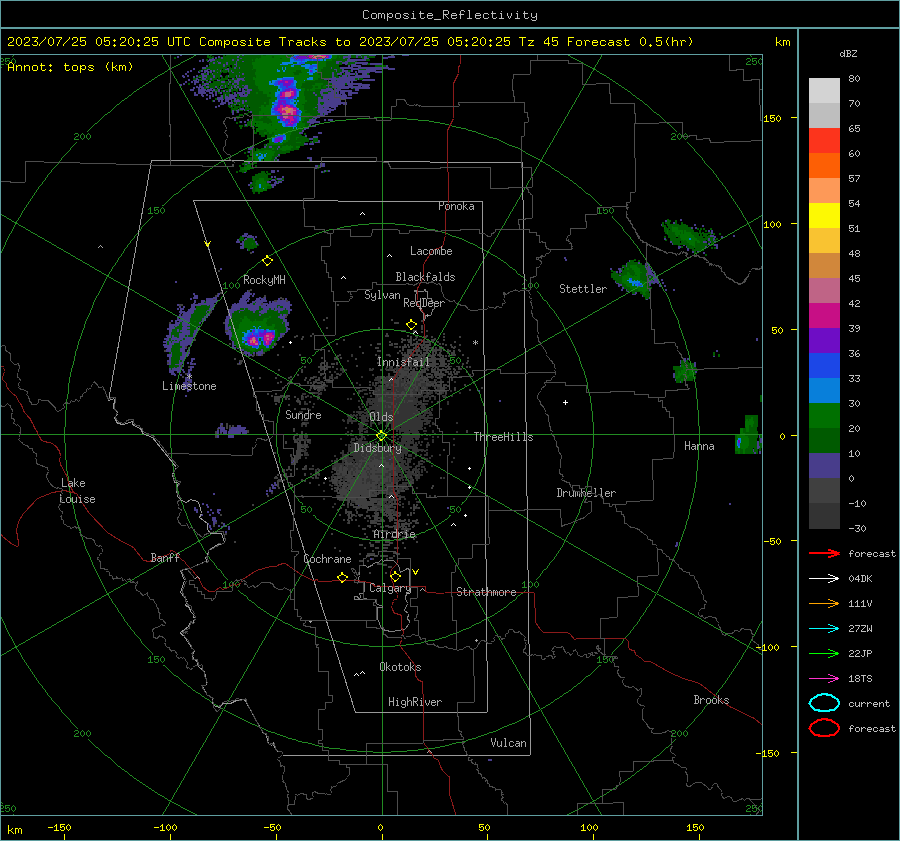Click the green 22JP arrow icon

(x=824, y=653)
